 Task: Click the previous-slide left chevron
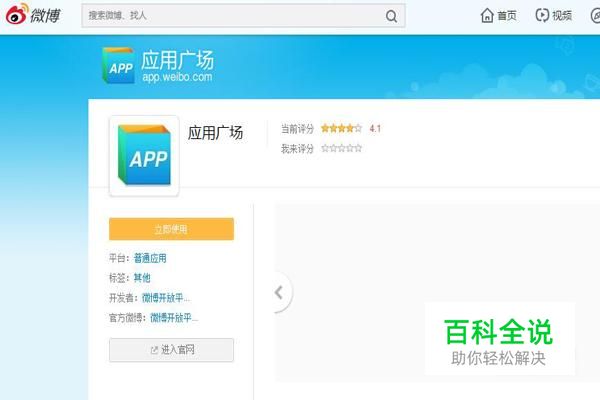279,293
